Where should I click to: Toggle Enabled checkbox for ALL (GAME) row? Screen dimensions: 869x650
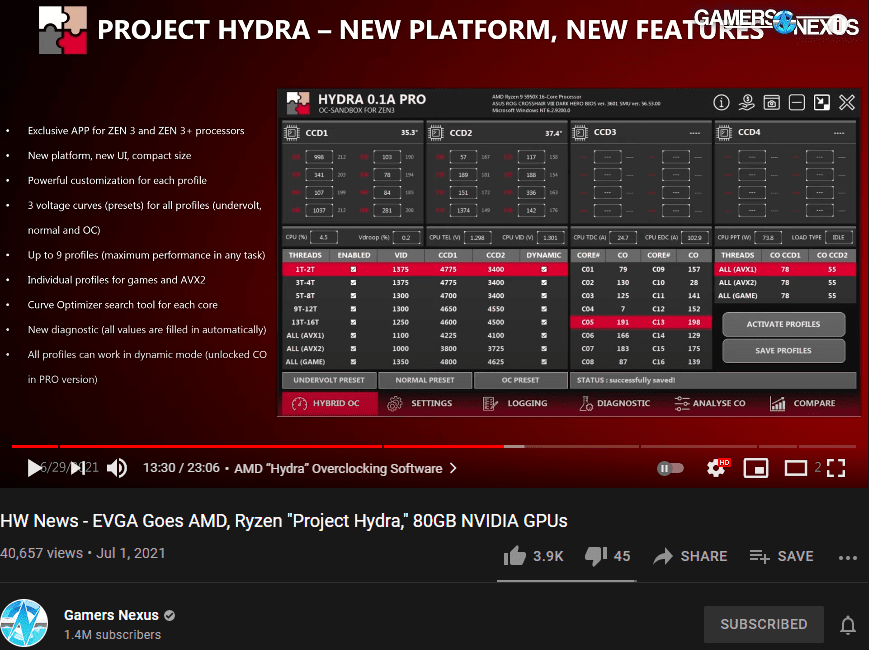[x=354, y=362]
